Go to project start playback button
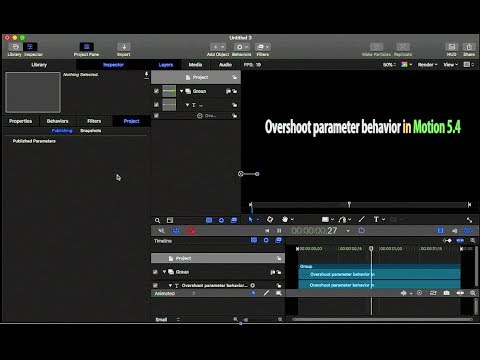The width and height of the screenshot is (480, 360). point(267,231)
